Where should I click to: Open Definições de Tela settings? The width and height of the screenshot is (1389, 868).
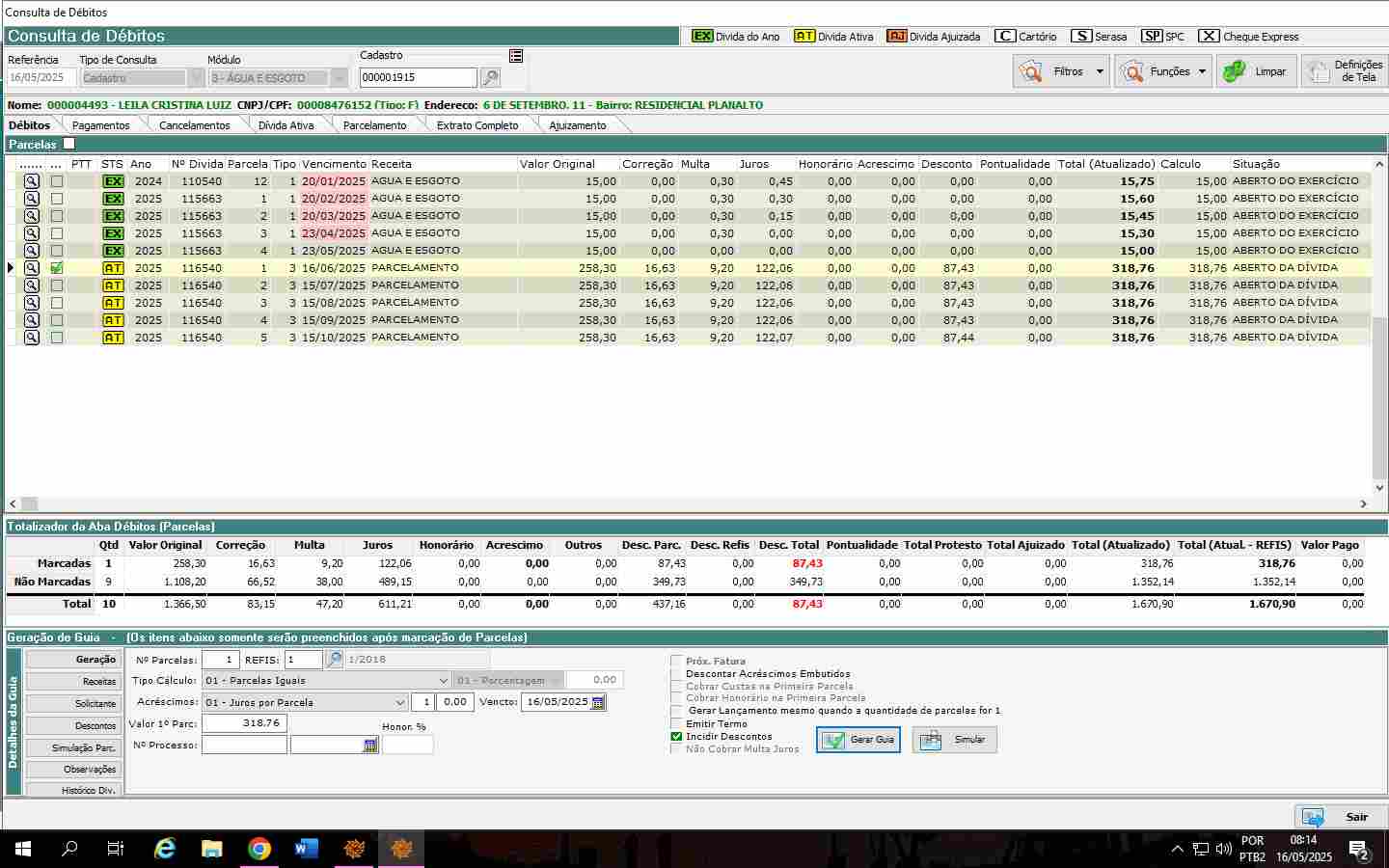click(1344, 71)
